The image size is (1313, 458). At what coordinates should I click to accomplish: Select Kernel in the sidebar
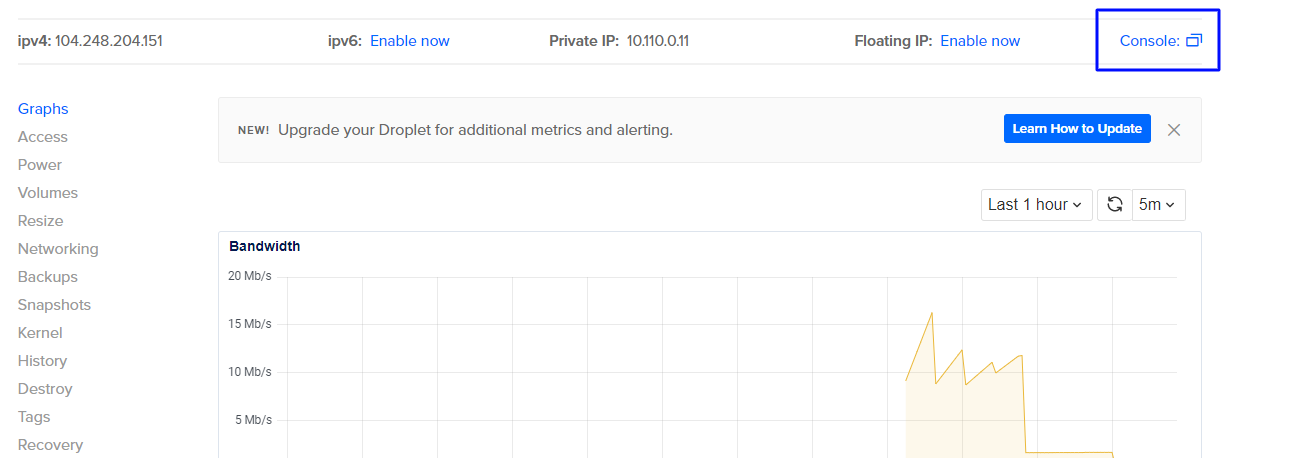click(40, 333)
